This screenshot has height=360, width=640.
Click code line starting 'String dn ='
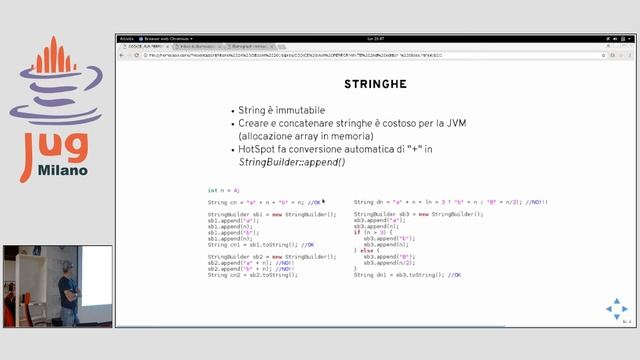pyautogui.click(x=451, y=202)
